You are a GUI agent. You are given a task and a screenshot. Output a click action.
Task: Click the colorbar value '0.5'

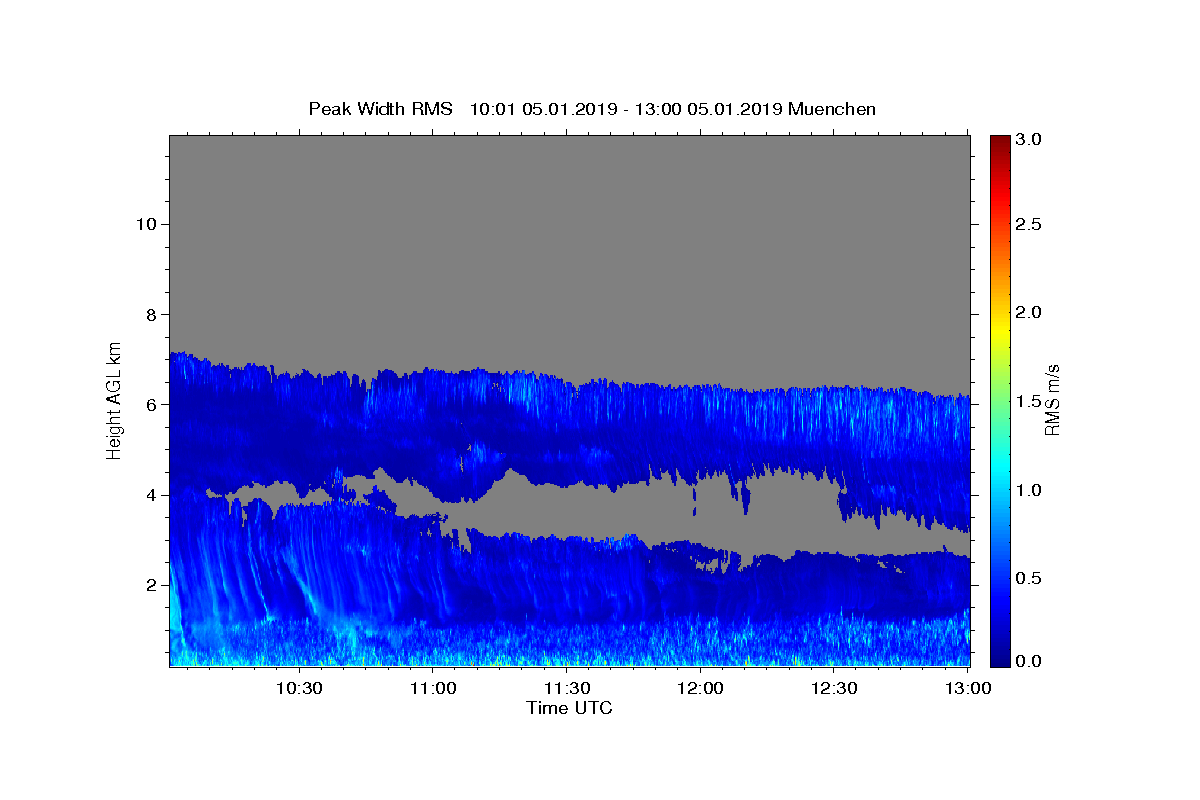point(1029,578)
